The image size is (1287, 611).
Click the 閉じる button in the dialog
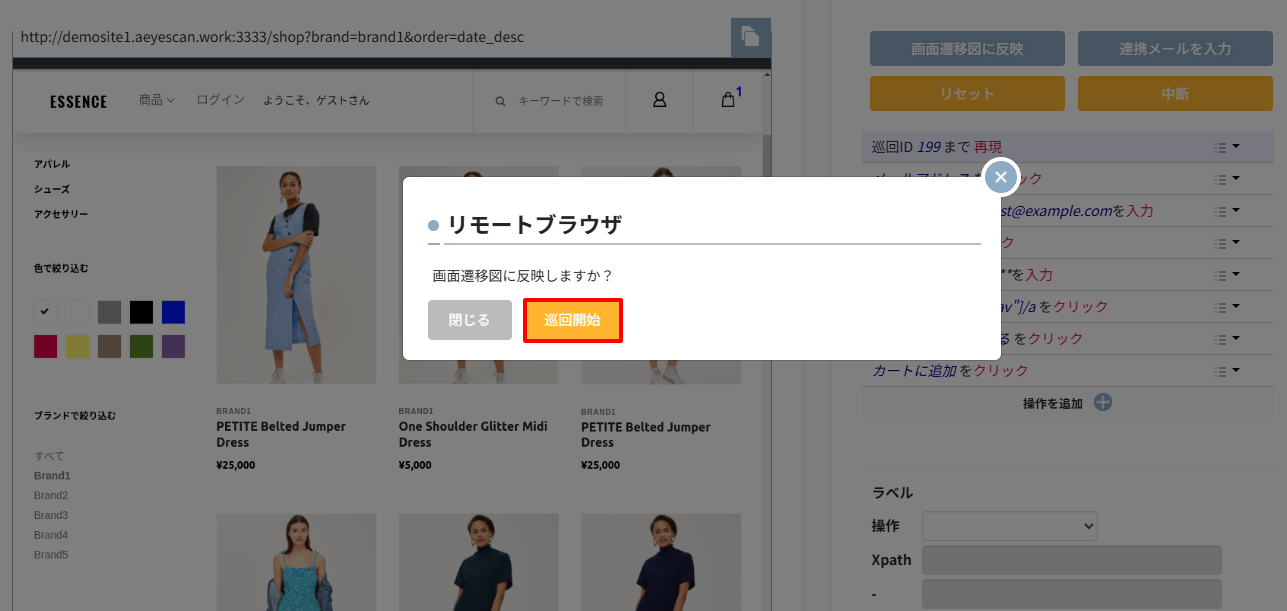click(470, 320)
